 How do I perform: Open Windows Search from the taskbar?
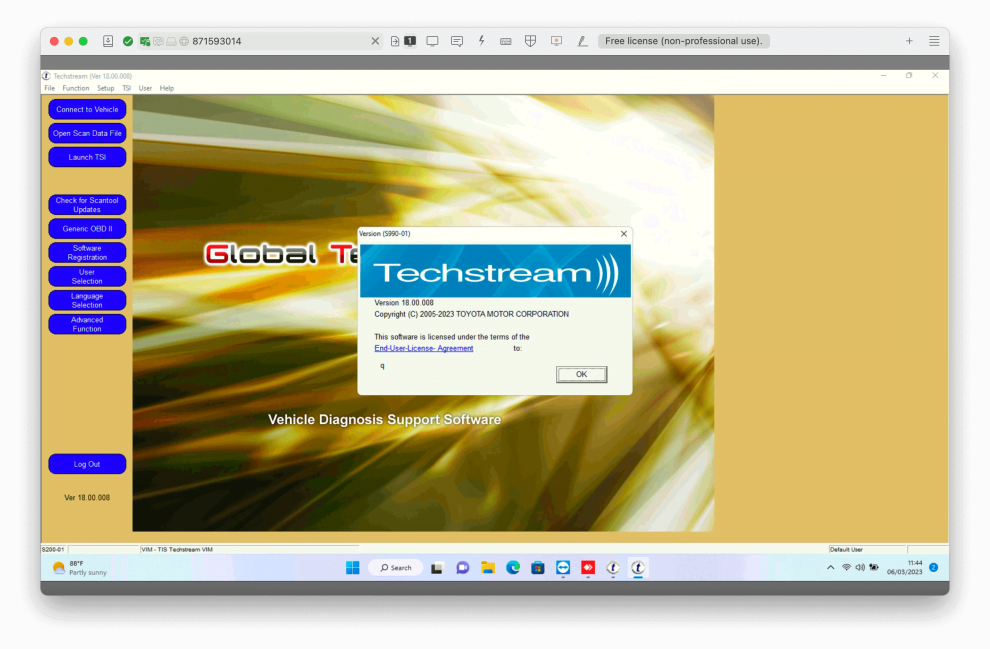tap(394, 567)
